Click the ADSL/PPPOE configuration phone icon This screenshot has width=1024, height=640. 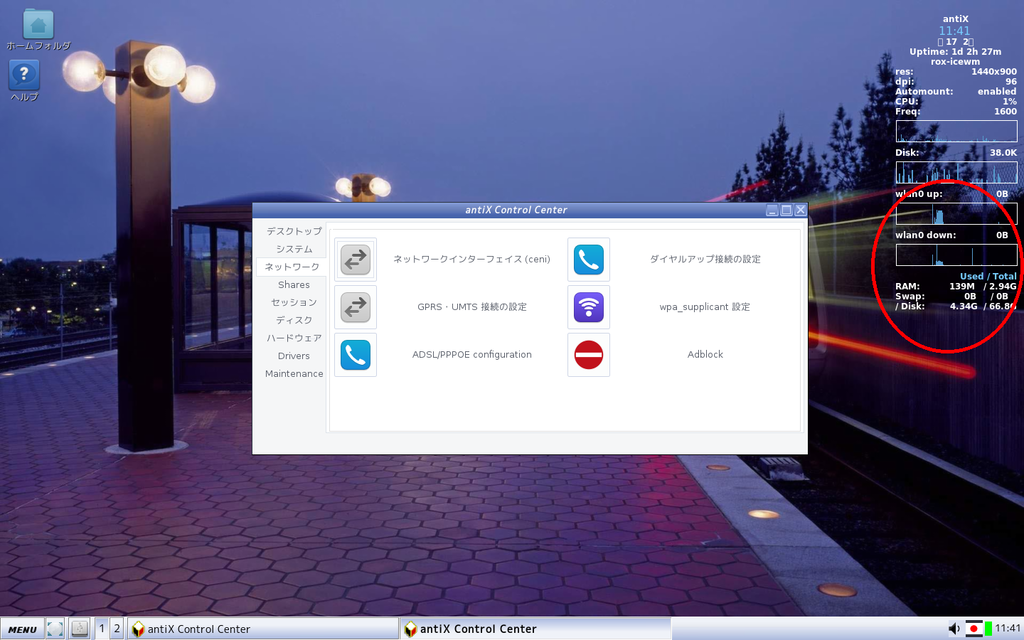point(355,355)
